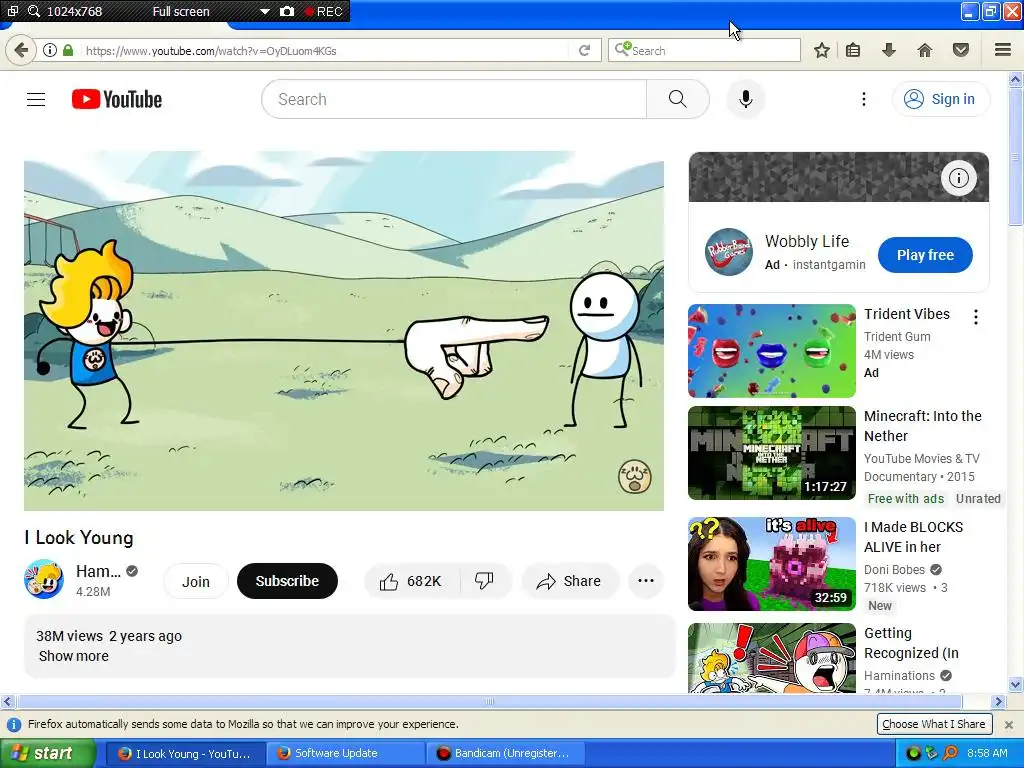
Task: Show bookmarks list icon
Action: pos(853,50)
